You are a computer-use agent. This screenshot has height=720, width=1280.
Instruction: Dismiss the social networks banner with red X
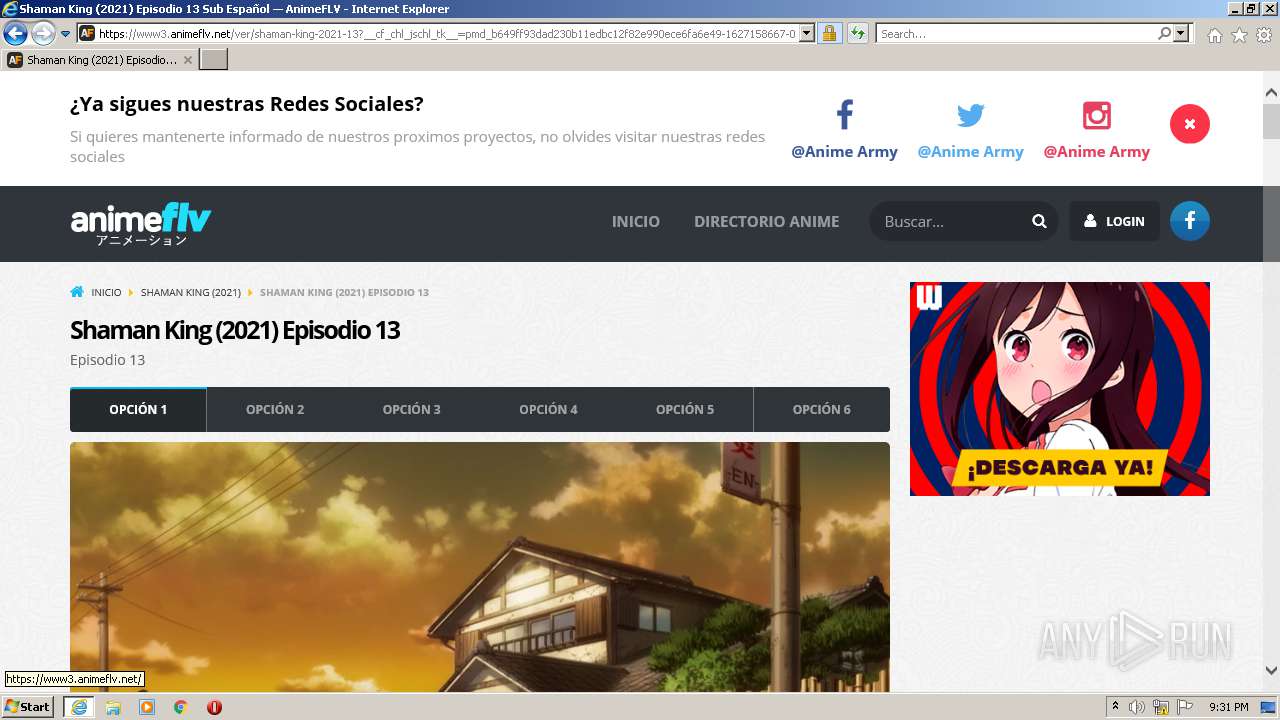[1189, 124]
